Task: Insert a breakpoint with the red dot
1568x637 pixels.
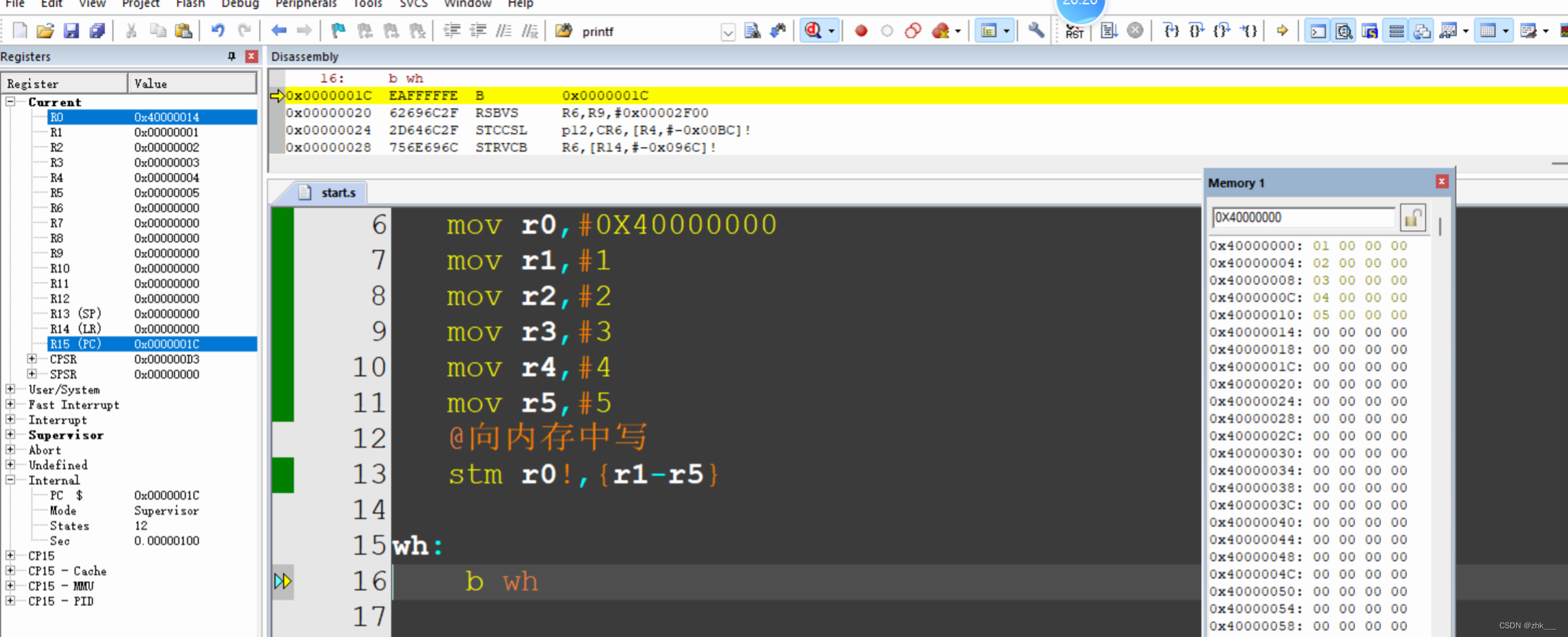Action: click(x=860, y=31)
